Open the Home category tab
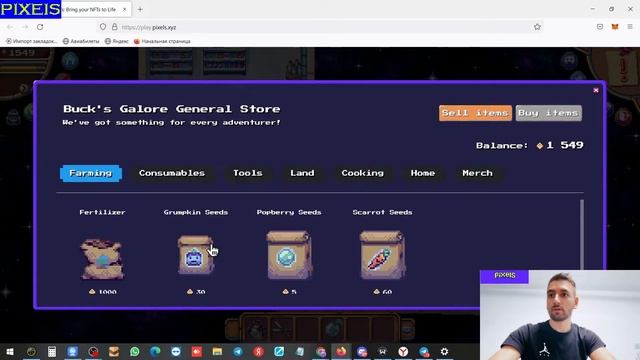 coord(423,173)
